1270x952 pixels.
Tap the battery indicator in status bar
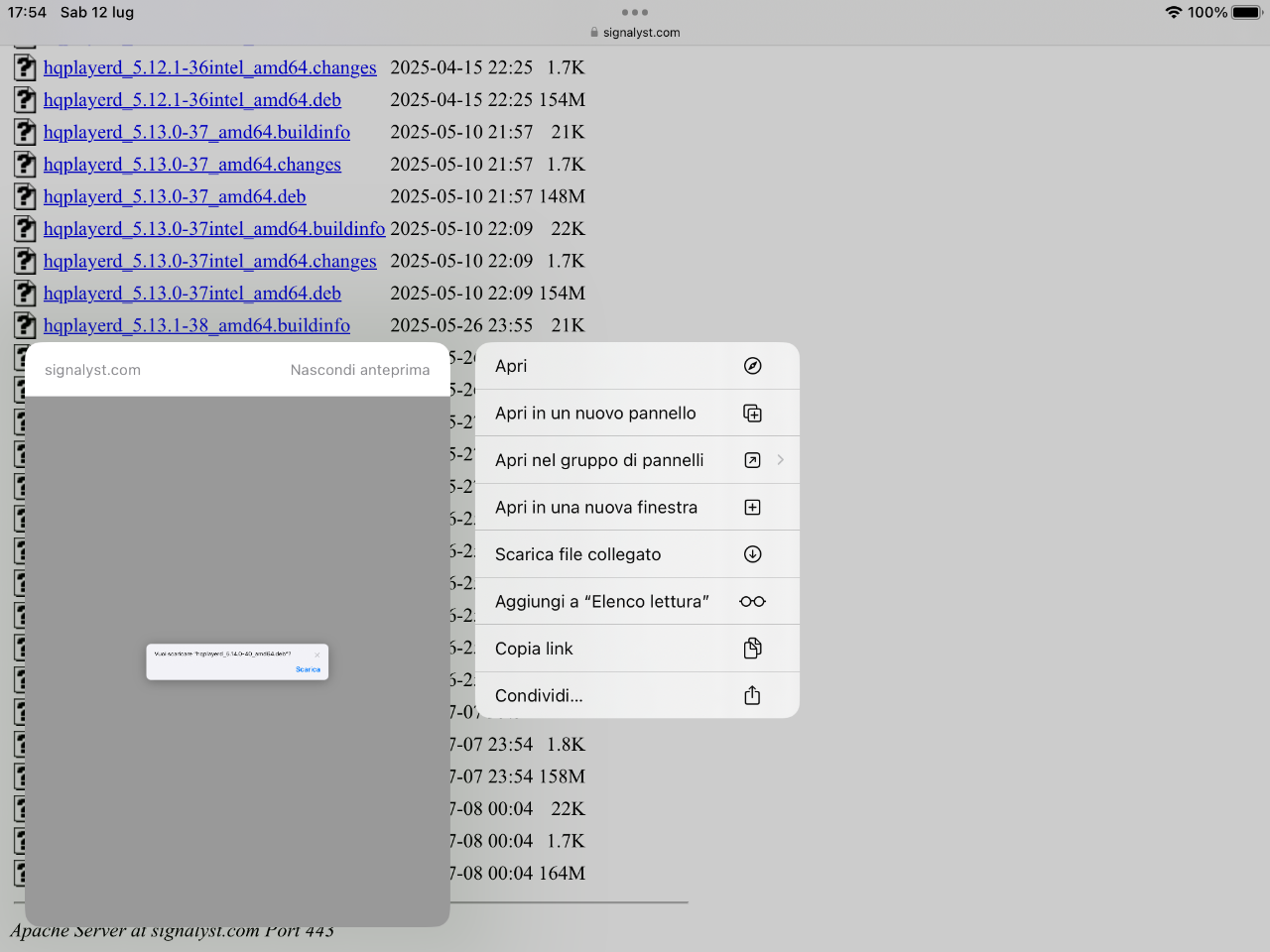(1247, 12)
